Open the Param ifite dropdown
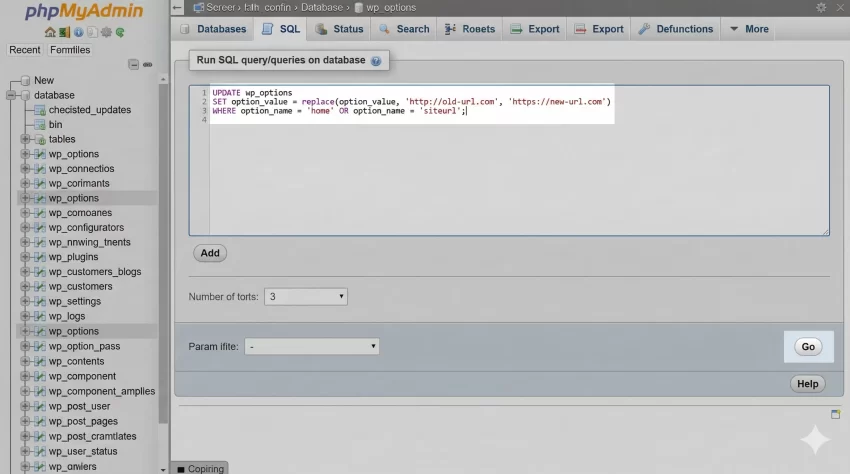This screenshot has height=474, width=850. pos(312,347)
